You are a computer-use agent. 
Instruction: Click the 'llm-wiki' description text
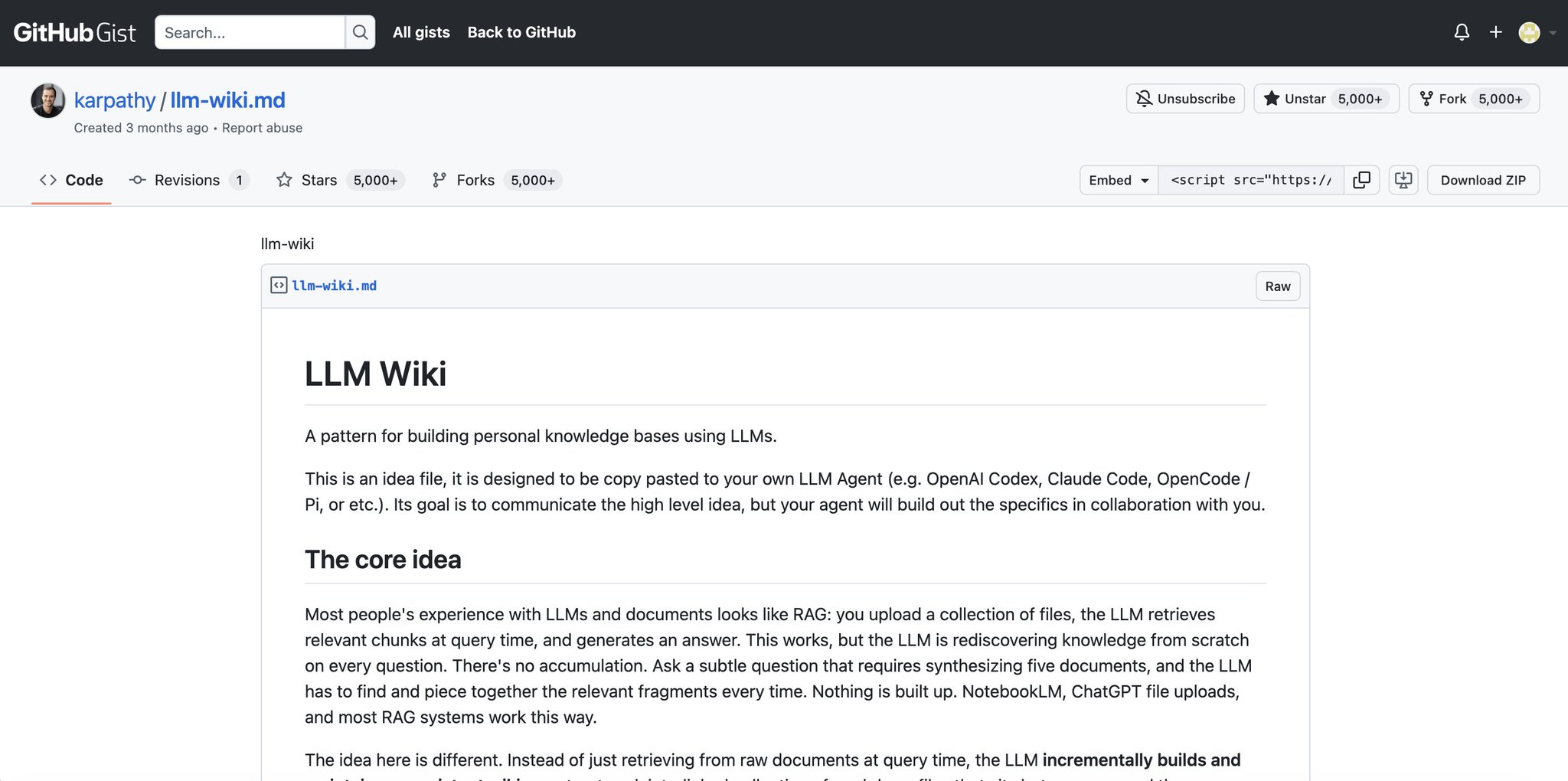pyautogui.click(x=287, y=243)
